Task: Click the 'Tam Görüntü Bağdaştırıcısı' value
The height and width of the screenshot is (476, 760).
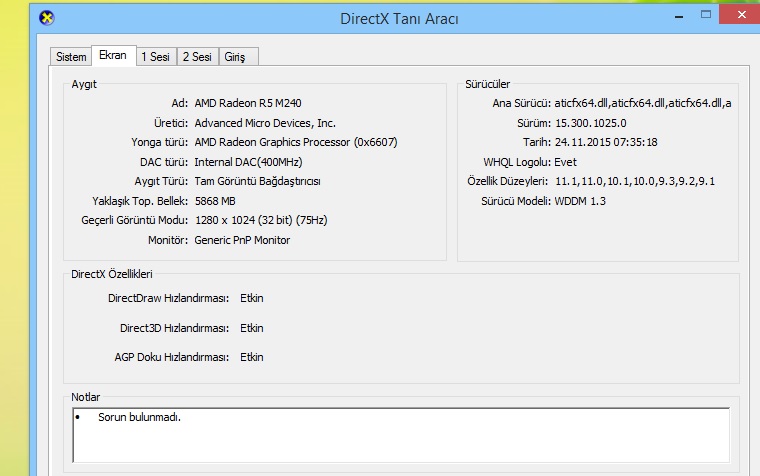Action: [x=257, y=181]
